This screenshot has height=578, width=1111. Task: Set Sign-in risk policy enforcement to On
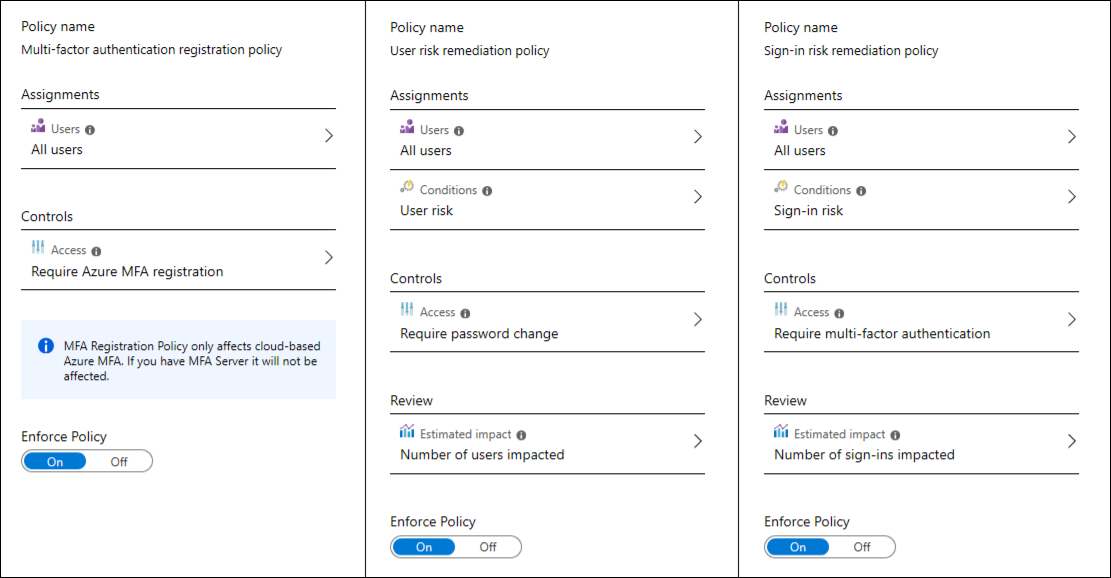[798, 547]
